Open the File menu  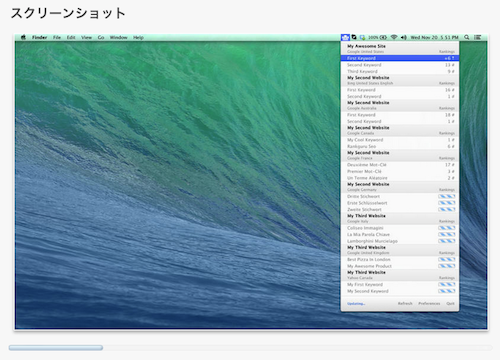click(x=57, y=37)
